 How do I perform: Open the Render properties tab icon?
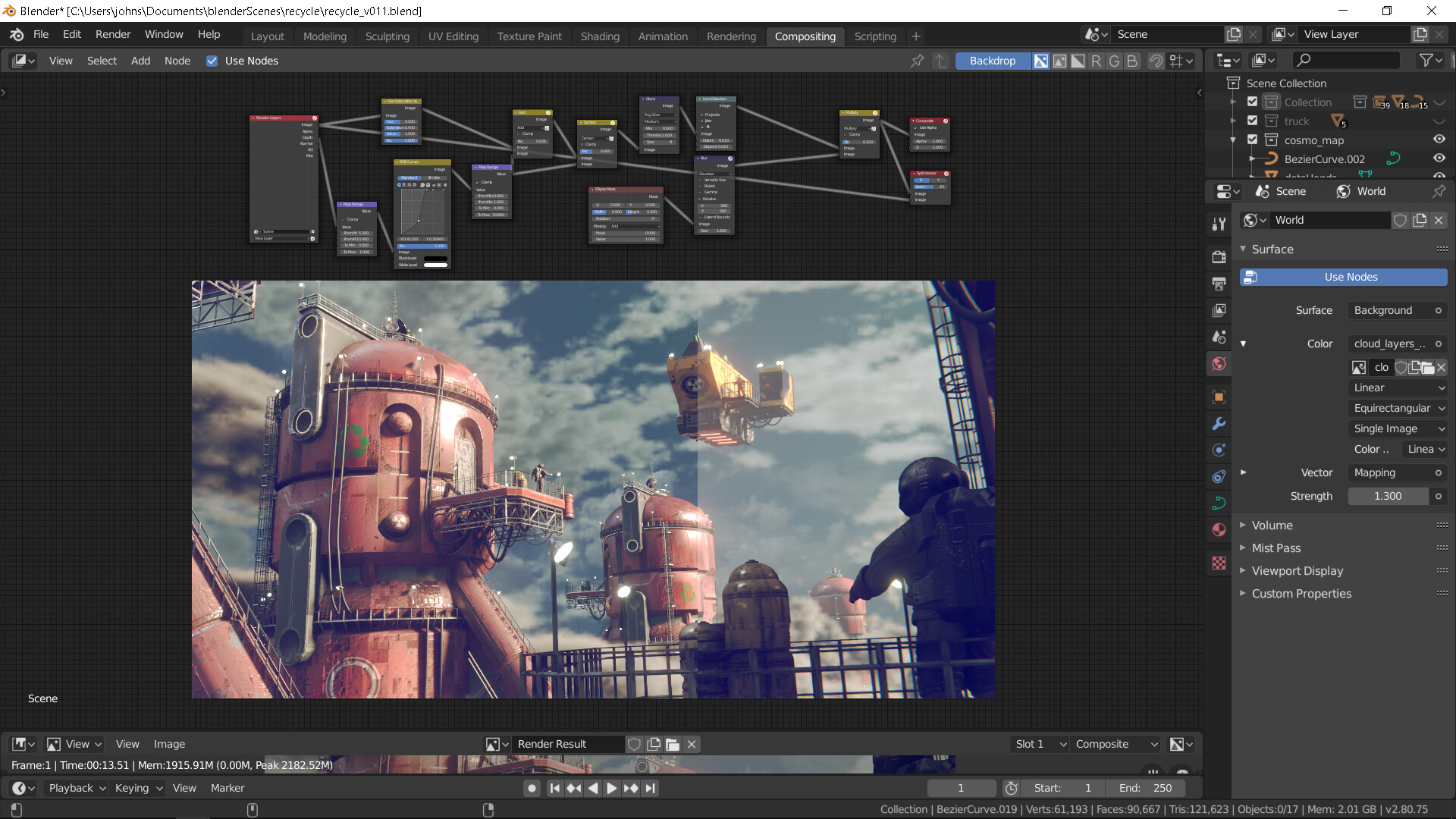1219,257
